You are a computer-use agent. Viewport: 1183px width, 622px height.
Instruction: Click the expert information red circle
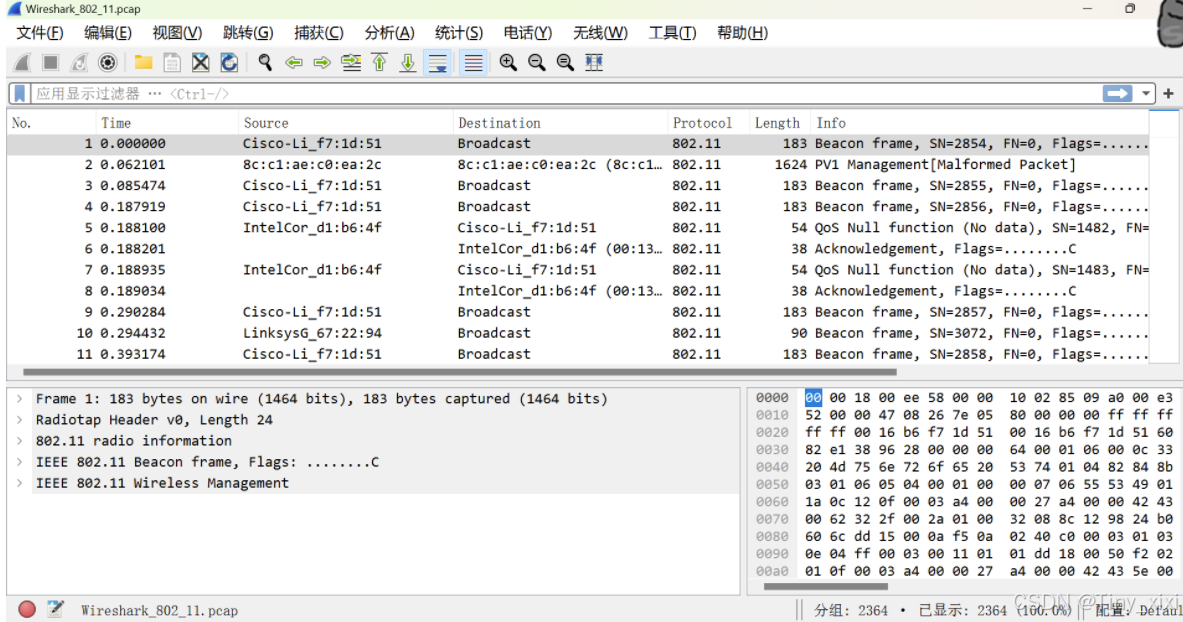(27, 609)
